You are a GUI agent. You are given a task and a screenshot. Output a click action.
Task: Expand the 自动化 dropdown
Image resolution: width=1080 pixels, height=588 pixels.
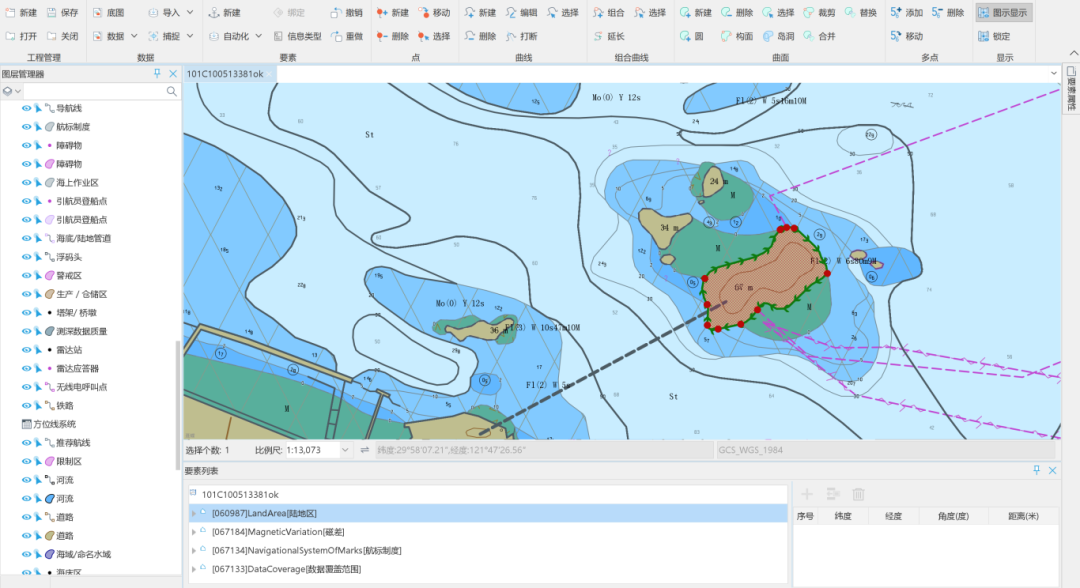tap(259, 36)
